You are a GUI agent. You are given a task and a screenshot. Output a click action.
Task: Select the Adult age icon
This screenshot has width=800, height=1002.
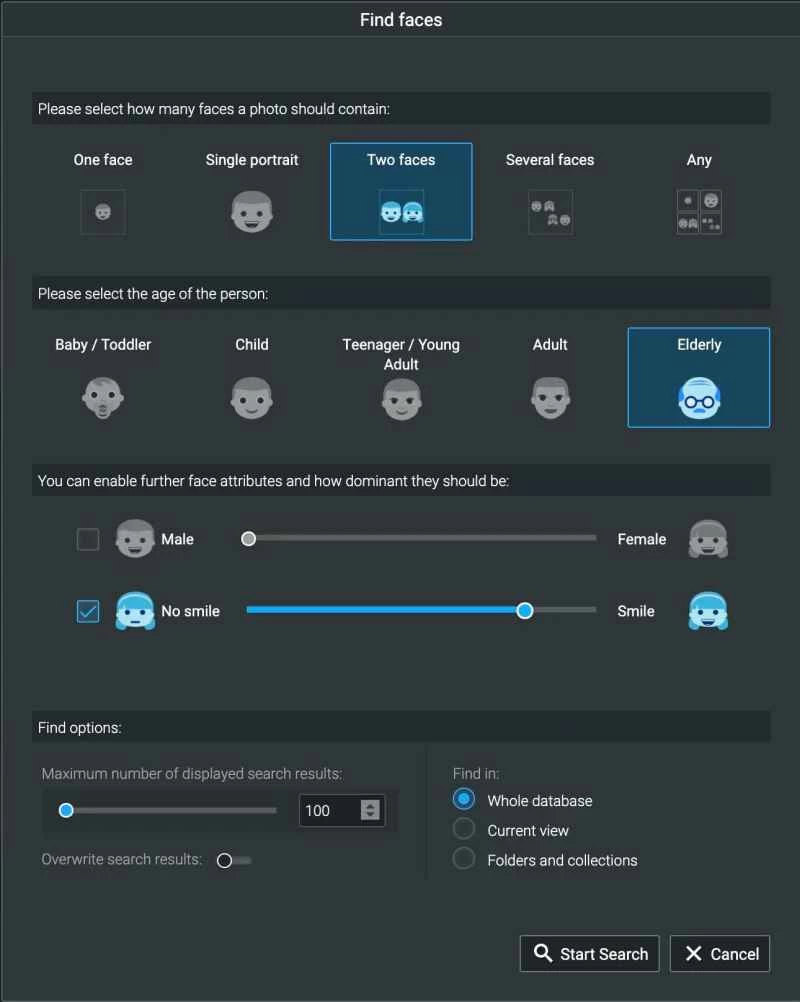(550, 398)
